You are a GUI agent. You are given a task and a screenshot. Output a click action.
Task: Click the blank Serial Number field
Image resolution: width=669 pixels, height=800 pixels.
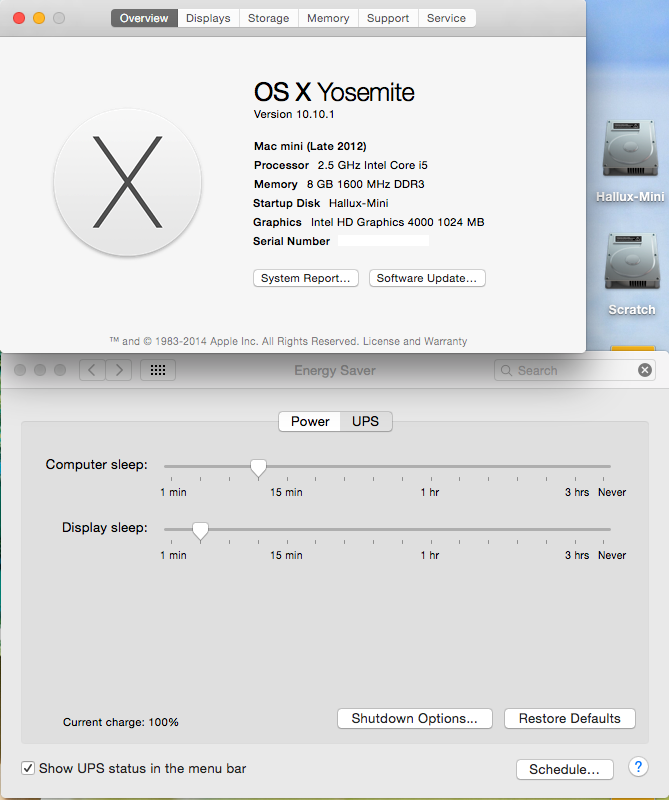pyautogui.click(x=383, y=241)
